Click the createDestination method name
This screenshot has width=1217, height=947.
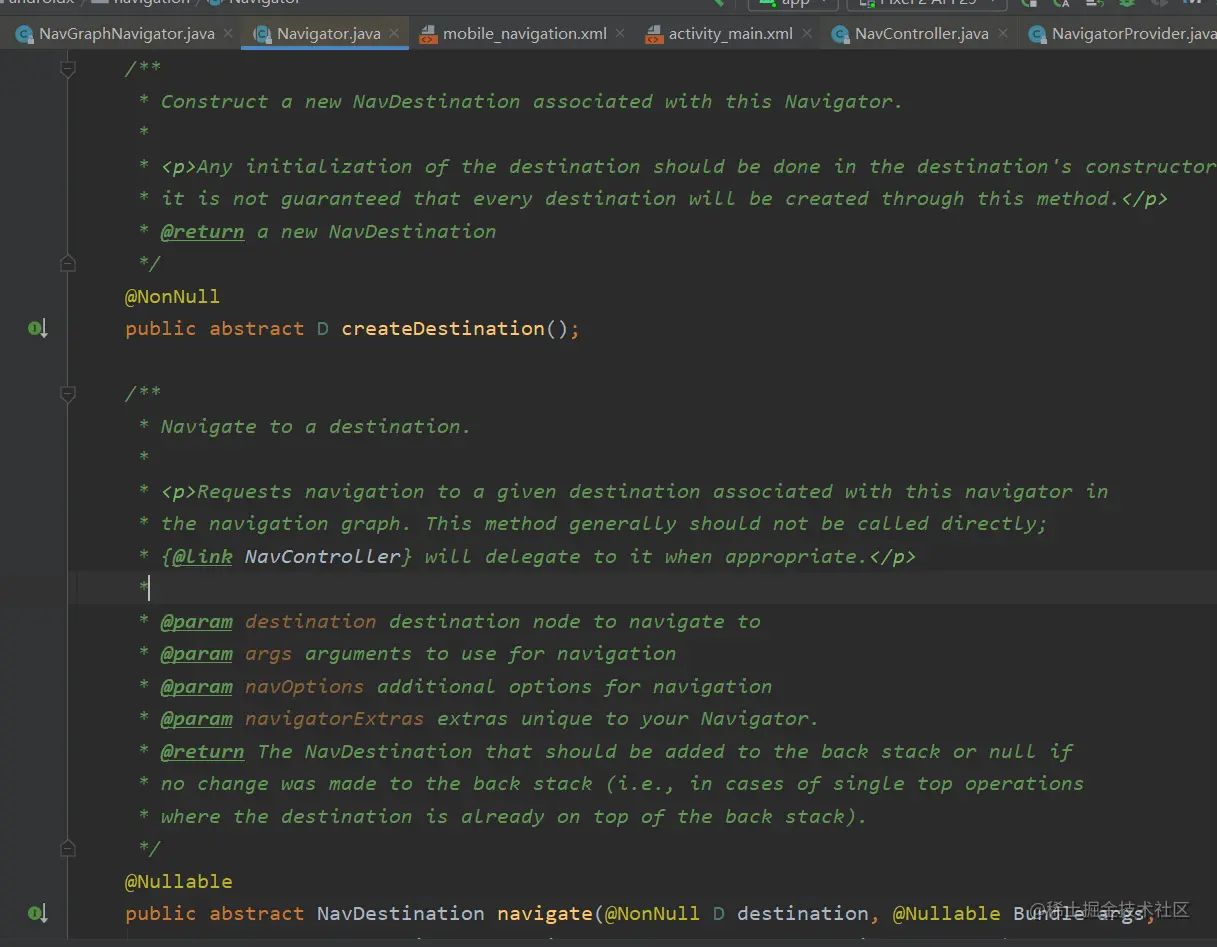coord(443,328)
